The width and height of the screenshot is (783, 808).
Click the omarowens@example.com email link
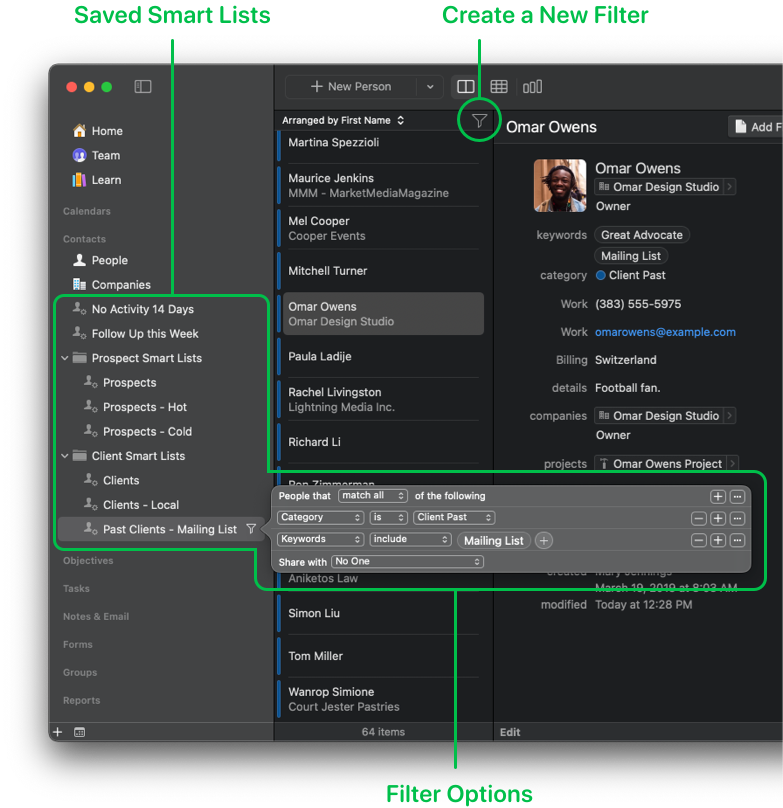pos(665,332)
